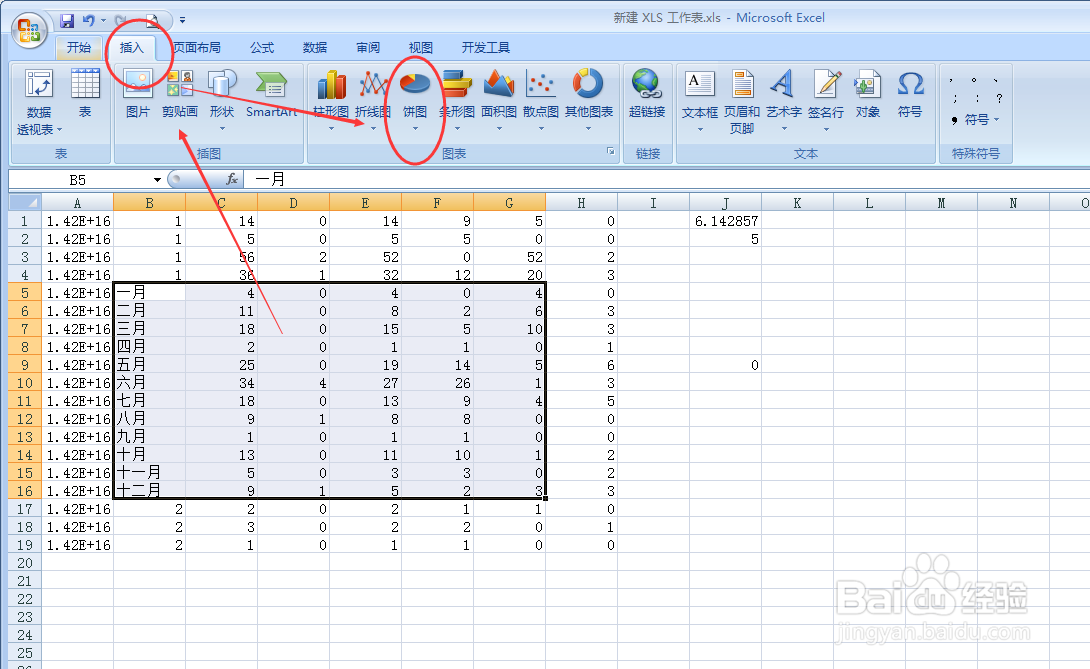
Task: Insert a SmartArt graphic
Action: [272, 94]
